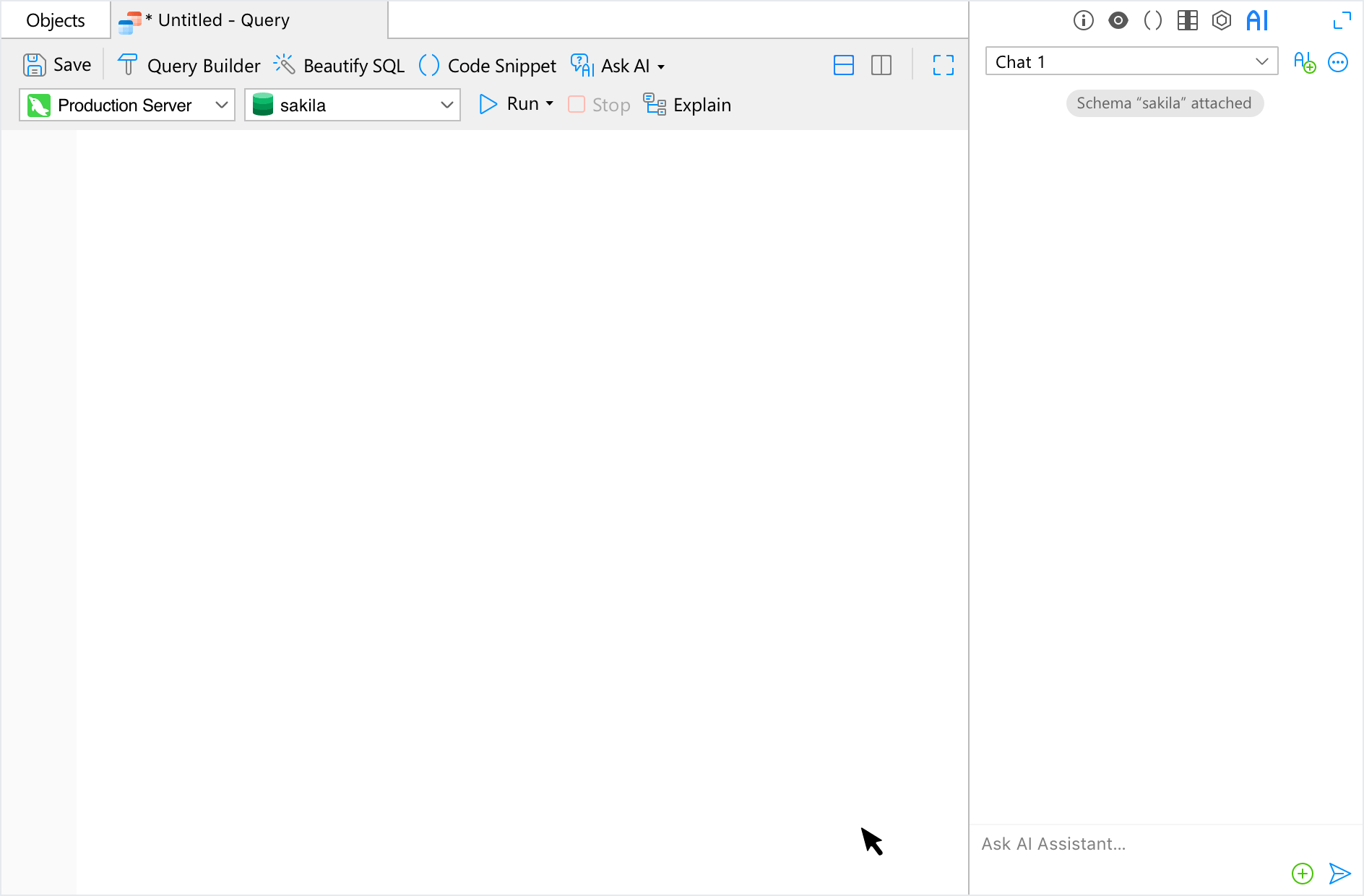Toggle horizontal split editor layout
This screenshot has width=1364, height=896.
[x=843, y=66]
